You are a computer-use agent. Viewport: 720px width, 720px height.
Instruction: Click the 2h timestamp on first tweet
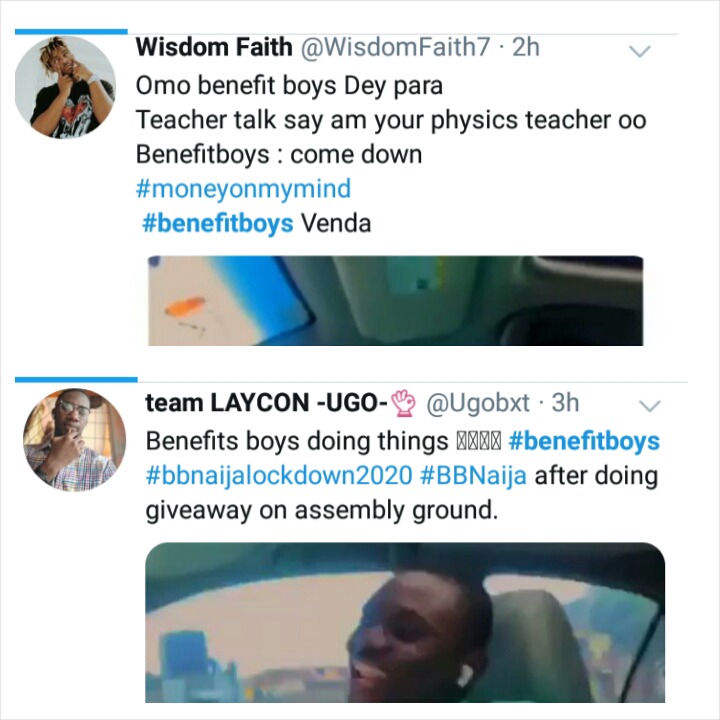click(526, 47)
